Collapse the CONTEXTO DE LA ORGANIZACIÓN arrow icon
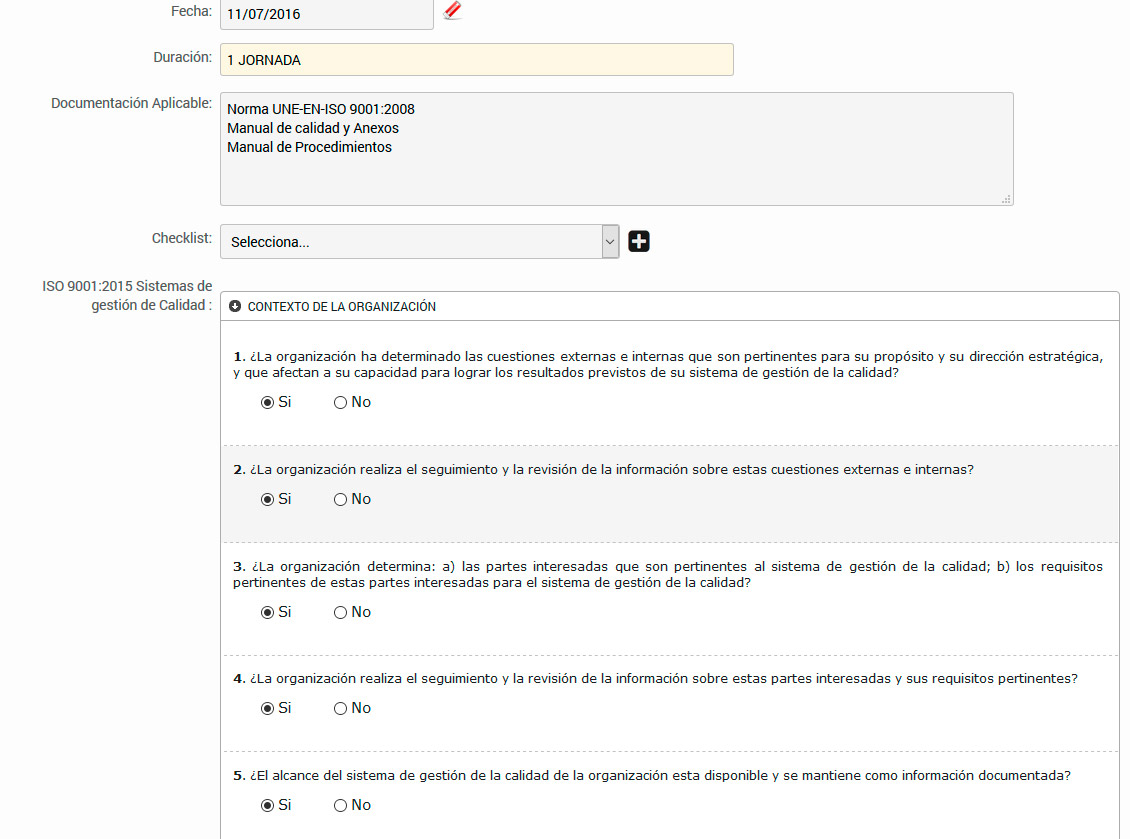 [235, 306]
